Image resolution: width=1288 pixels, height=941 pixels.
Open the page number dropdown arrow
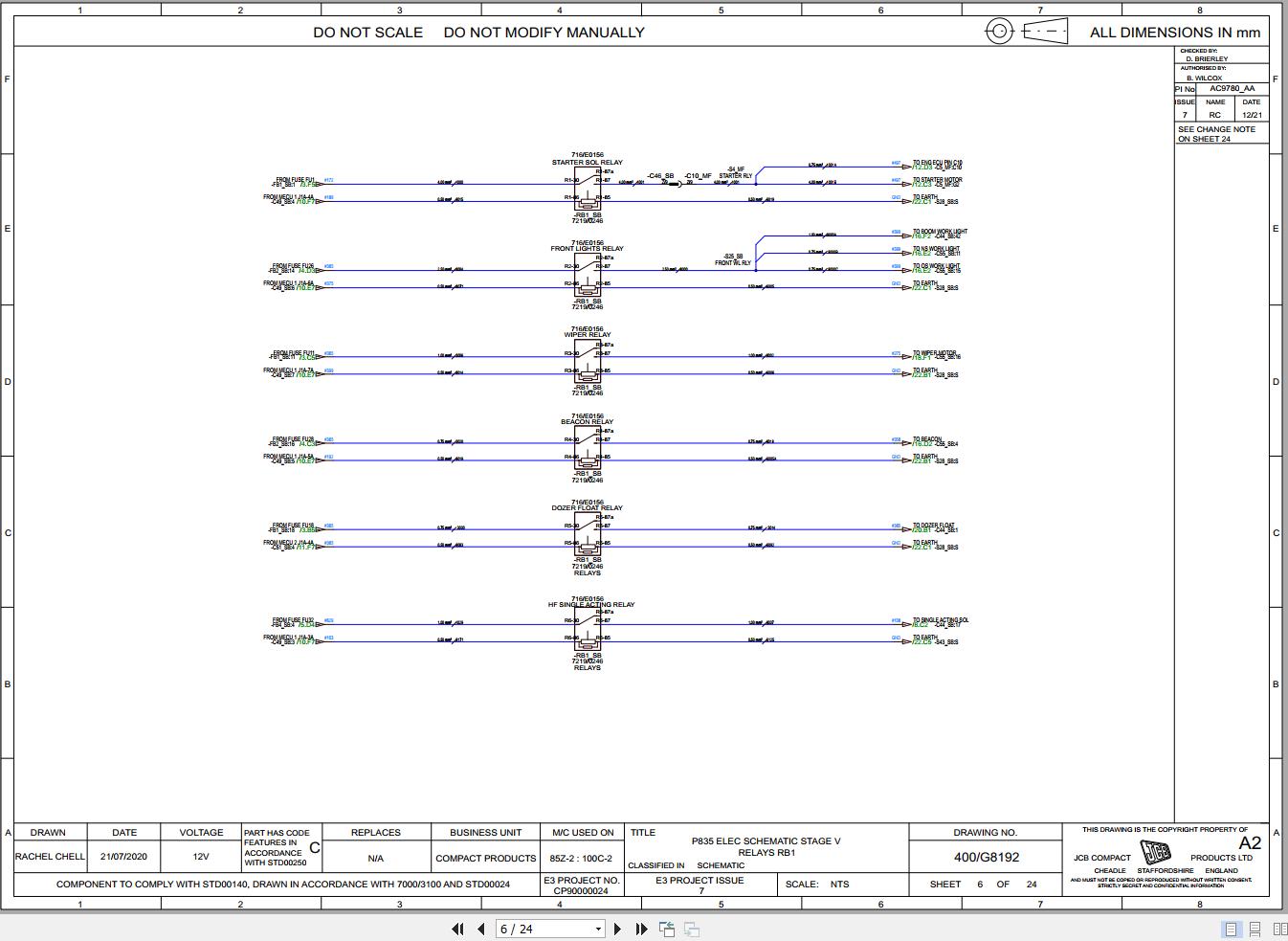pyautogui.click(x=598, y=929)
